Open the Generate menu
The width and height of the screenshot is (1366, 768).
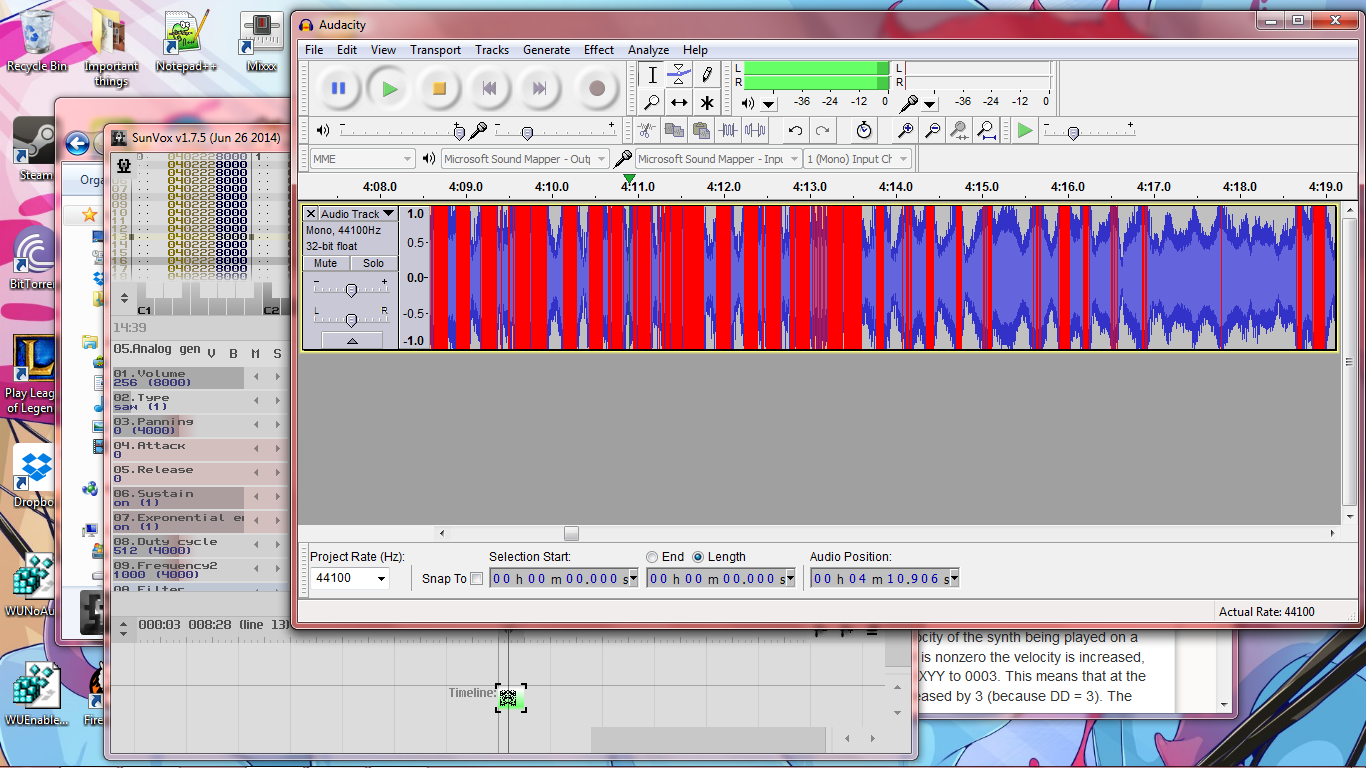[546, 50]
